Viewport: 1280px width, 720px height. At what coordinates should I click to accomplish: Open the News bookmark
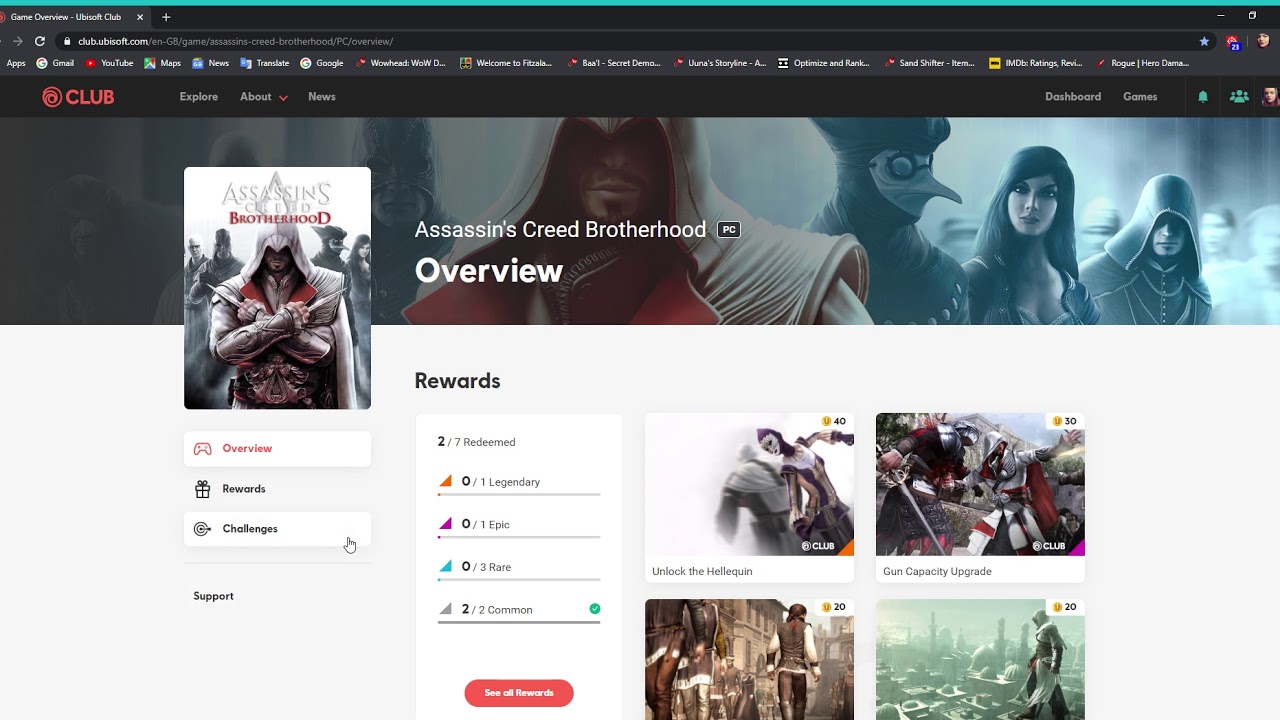(210, 63)
